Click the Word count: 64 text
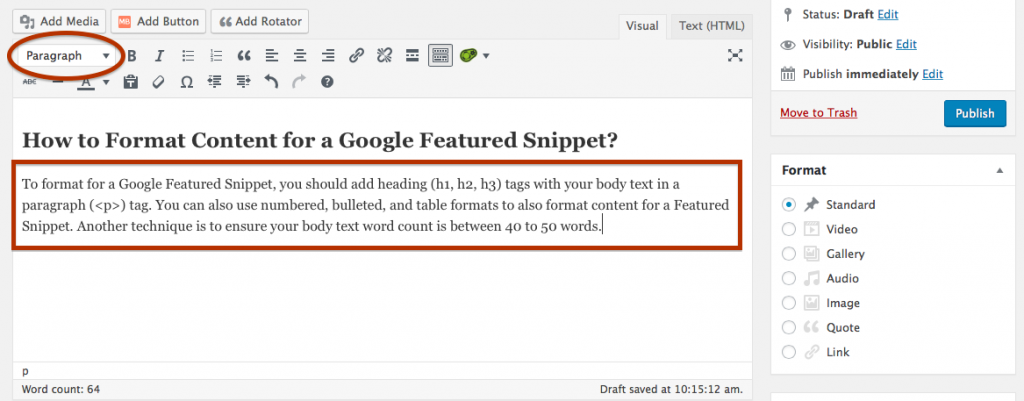Screen dimensions: 1024x401 (61, 389)
